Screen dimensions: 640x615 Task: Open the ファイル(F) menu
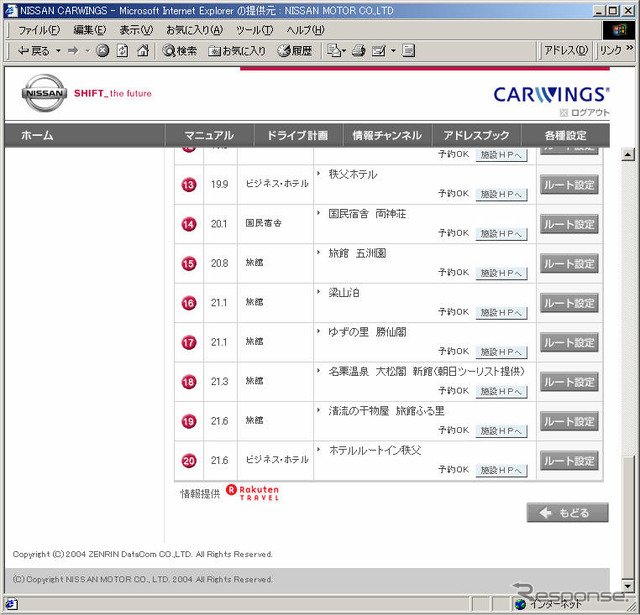(x=39, y=30)
